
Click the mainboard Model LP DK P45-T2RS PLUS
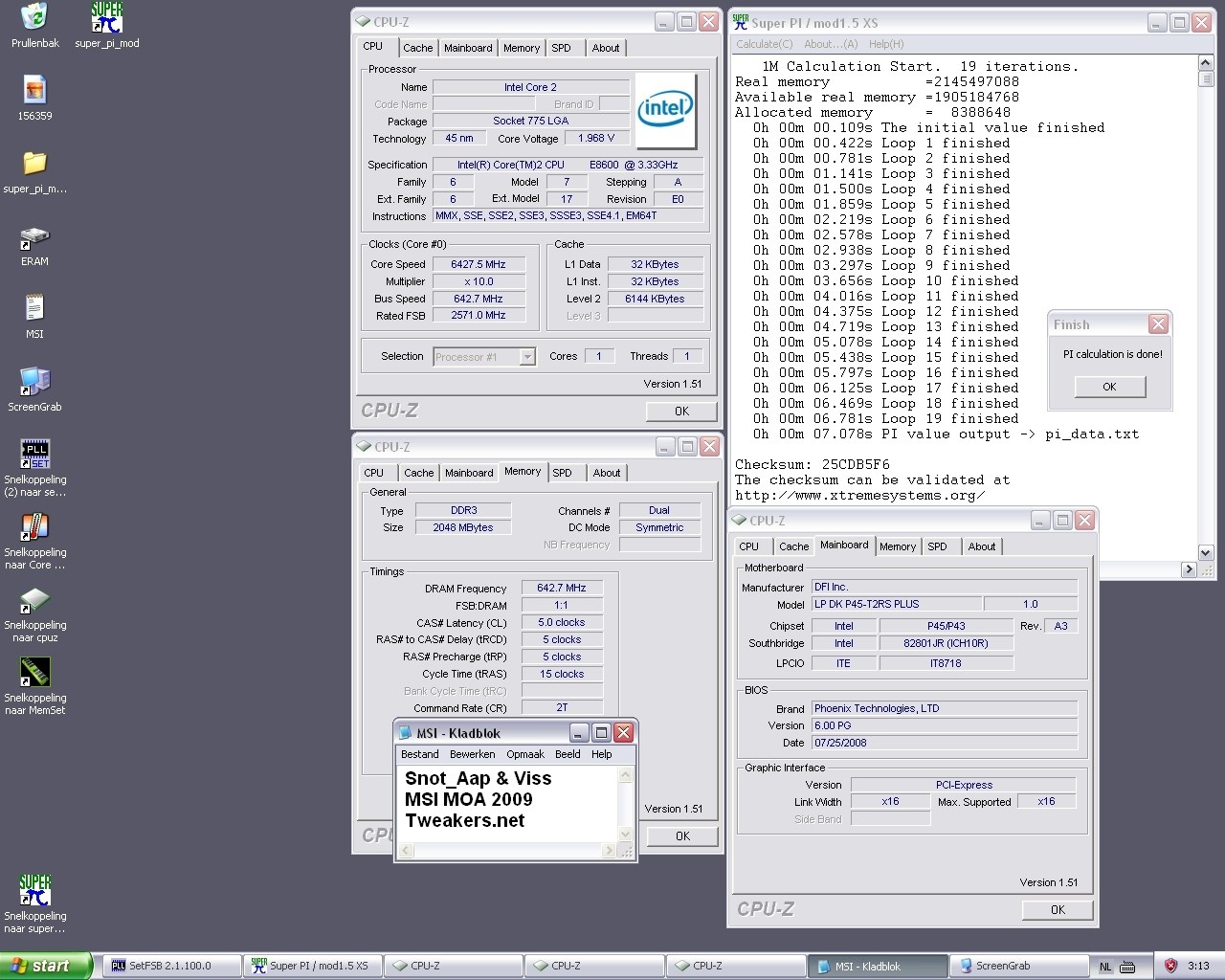click(x=897, y=604)
